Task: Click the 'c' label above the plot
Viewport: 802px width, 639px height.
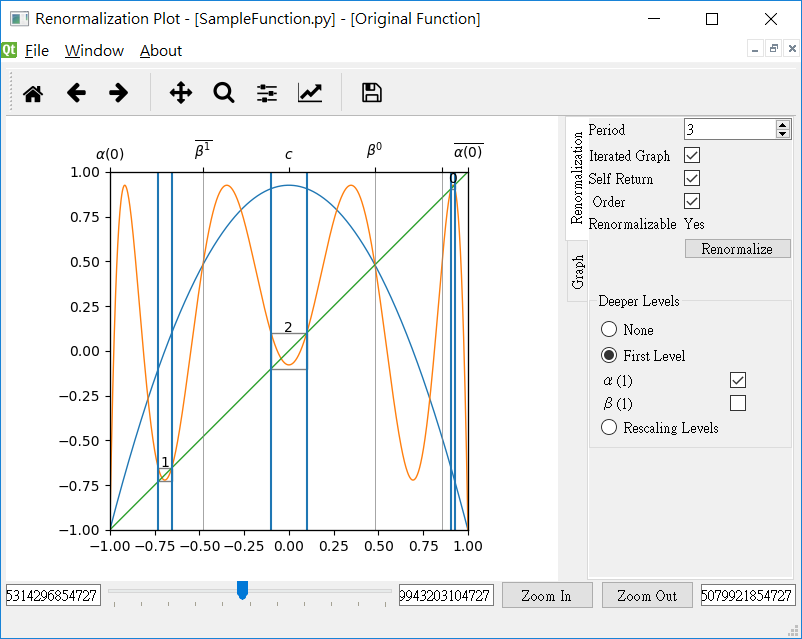Action: [x=288, y=154]
